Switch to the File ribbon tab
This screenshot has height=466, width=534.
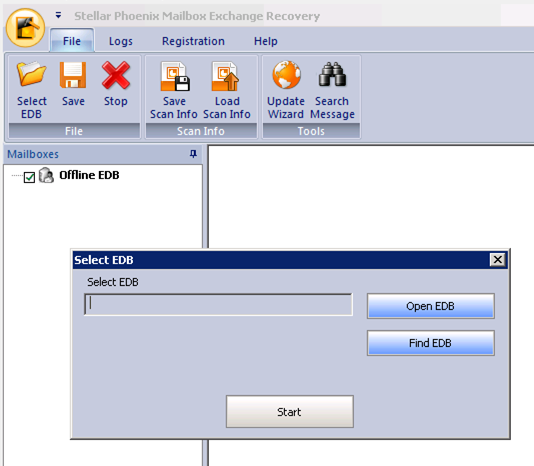pos(72,41)
